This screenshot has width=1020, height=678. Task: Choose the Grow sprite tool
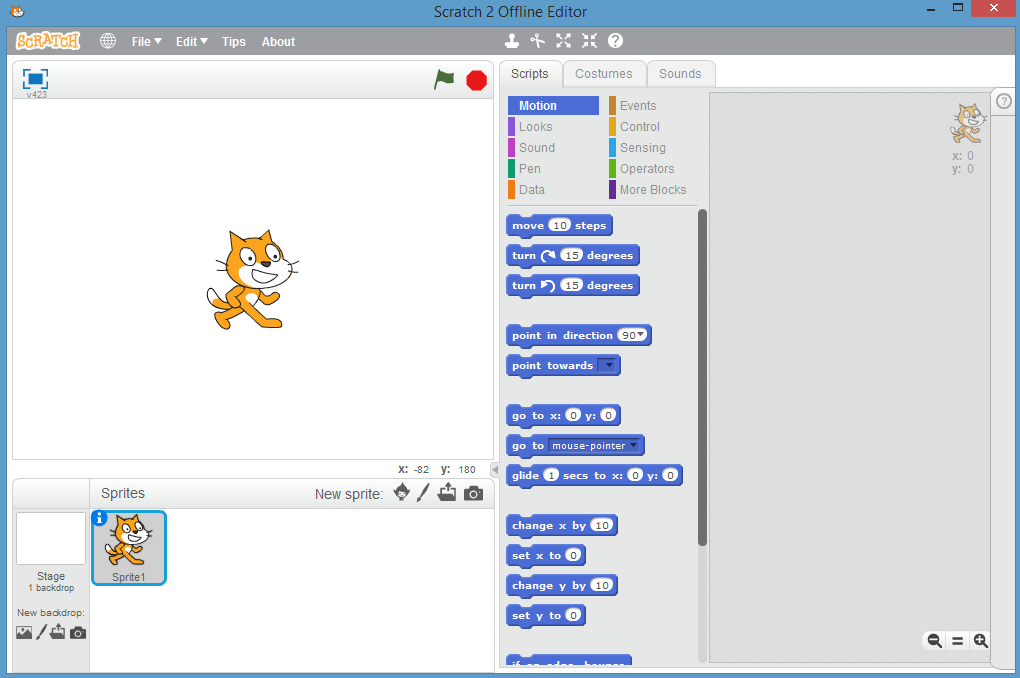pyautogui.click(x=564, y=41)
